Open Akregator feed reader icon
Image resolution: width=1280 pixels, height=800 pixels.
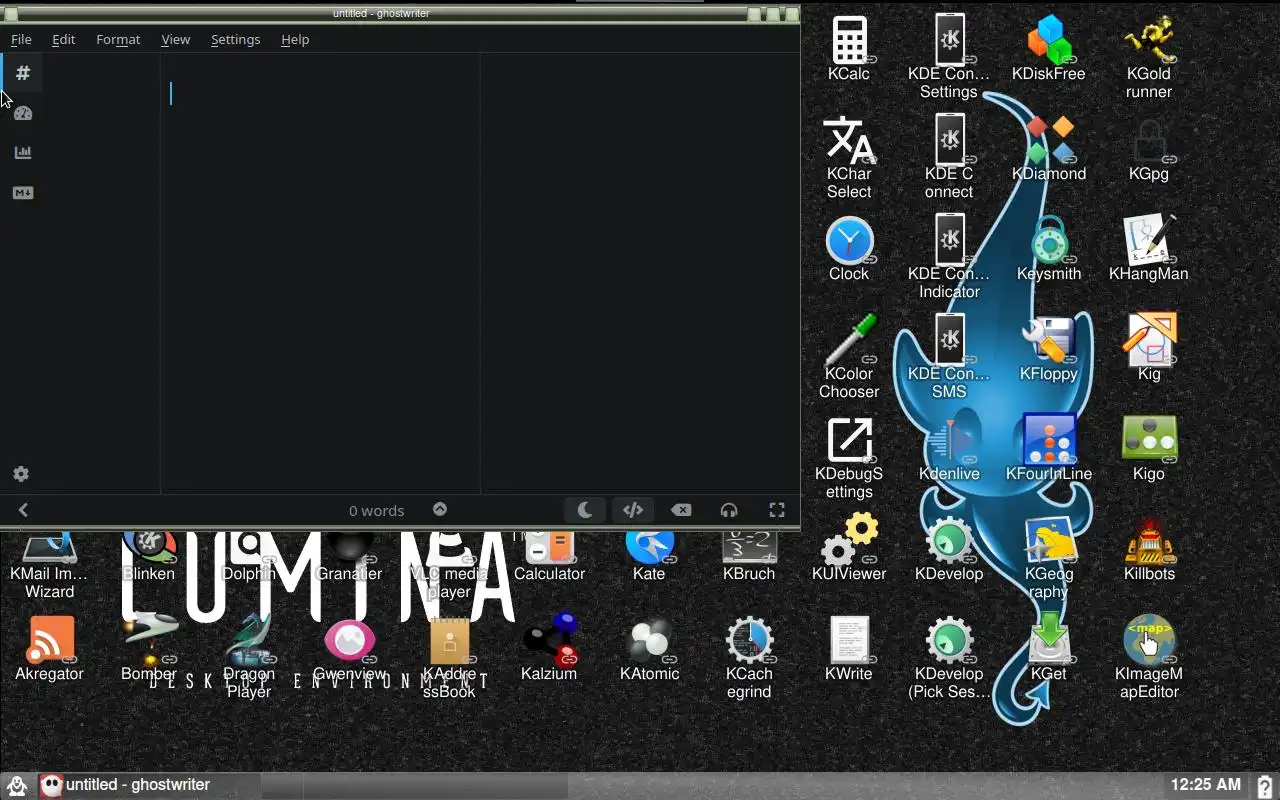click(49, 649)
